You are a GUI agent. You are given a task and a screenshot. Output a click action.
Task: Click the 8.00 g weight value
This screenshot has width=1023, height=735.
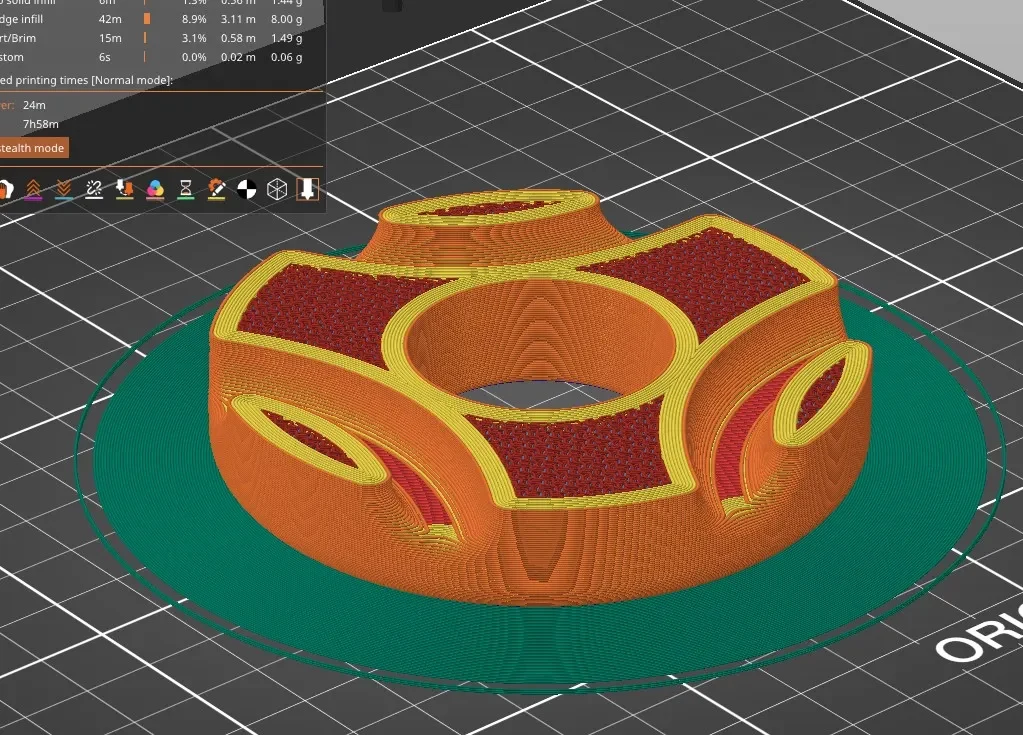point(286,20)
